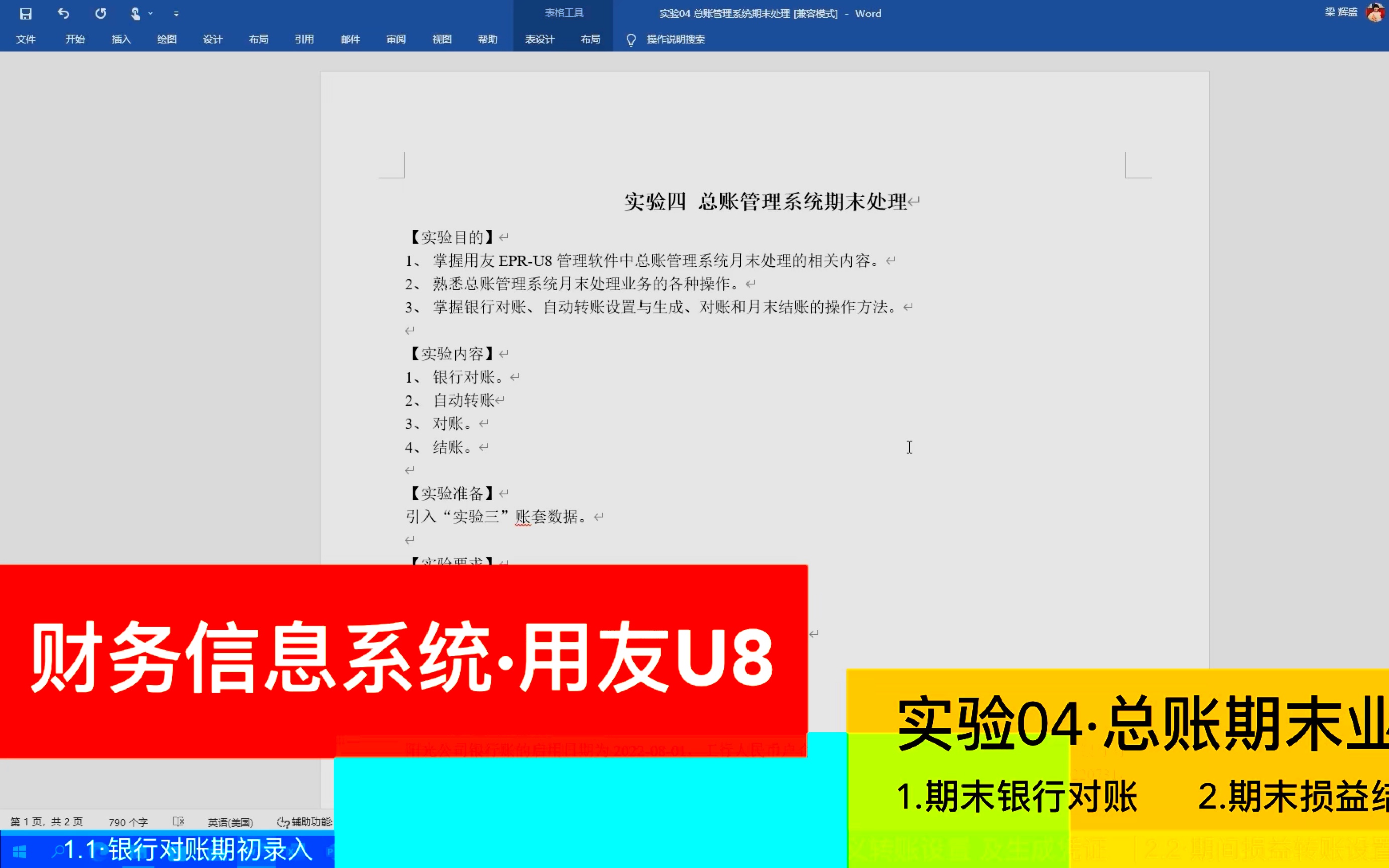This screenshot has height=868, width=1389.
Task: Click the 操作说明搜索 search field
Action: click(x=676, y=39)
